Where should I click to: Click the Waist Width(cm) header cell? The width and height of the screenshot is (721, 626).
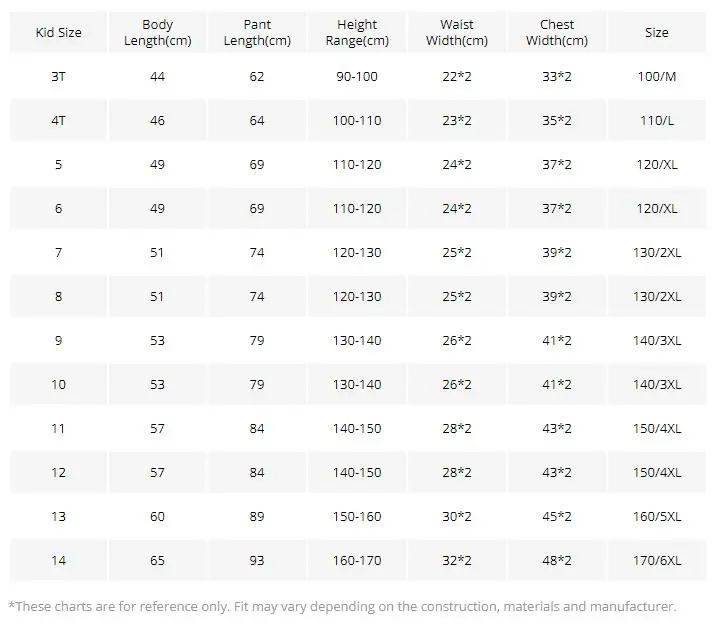pyautogui.click(x=457, y=33)
